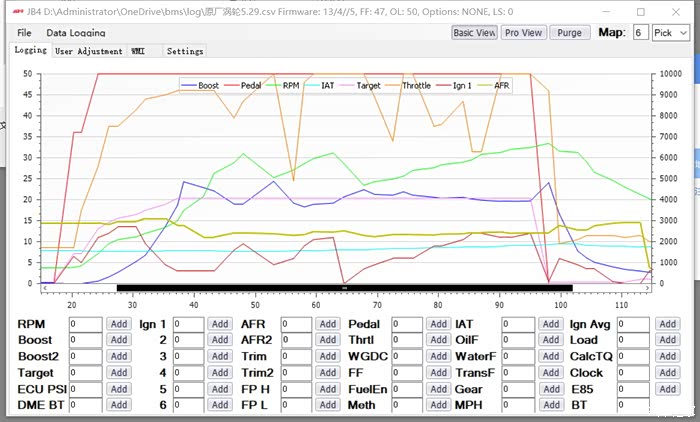
Task: Click the Throttle legend entry
Action: coord(408,85)
